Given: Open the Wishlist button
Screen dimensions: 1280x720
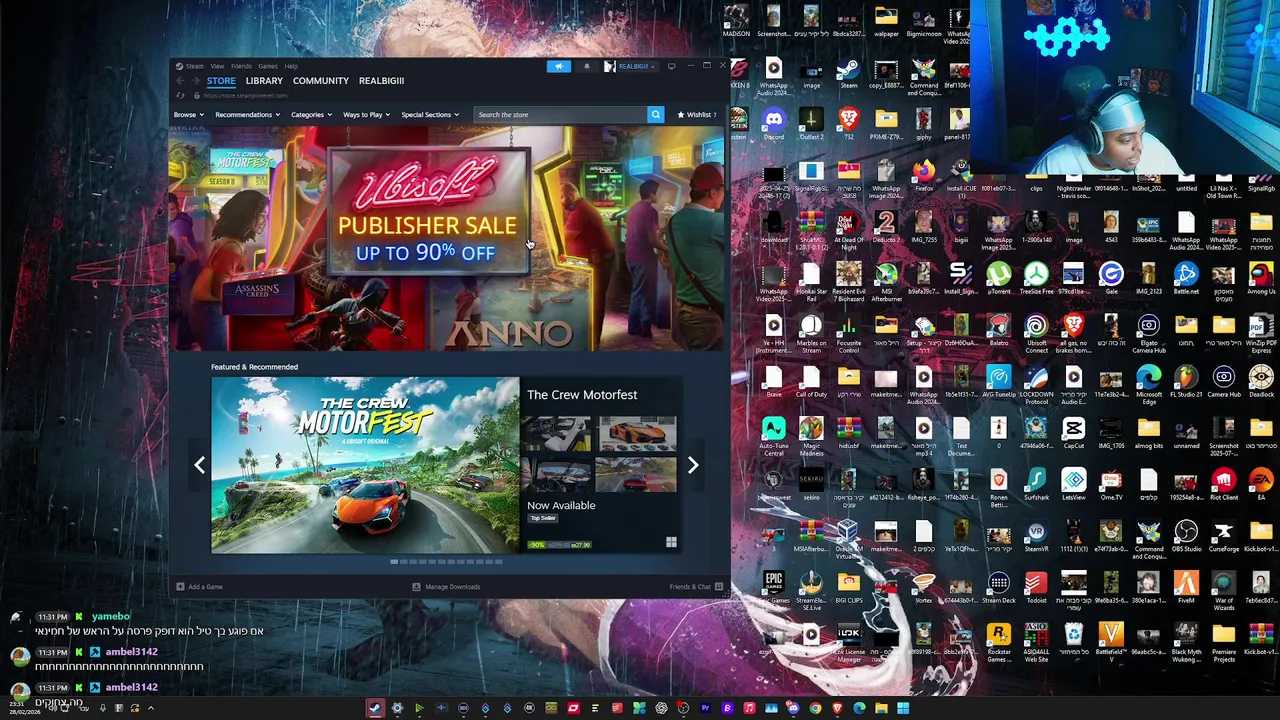Looking at the screenshot, I should pyautogui.click(x=697, y=115).
